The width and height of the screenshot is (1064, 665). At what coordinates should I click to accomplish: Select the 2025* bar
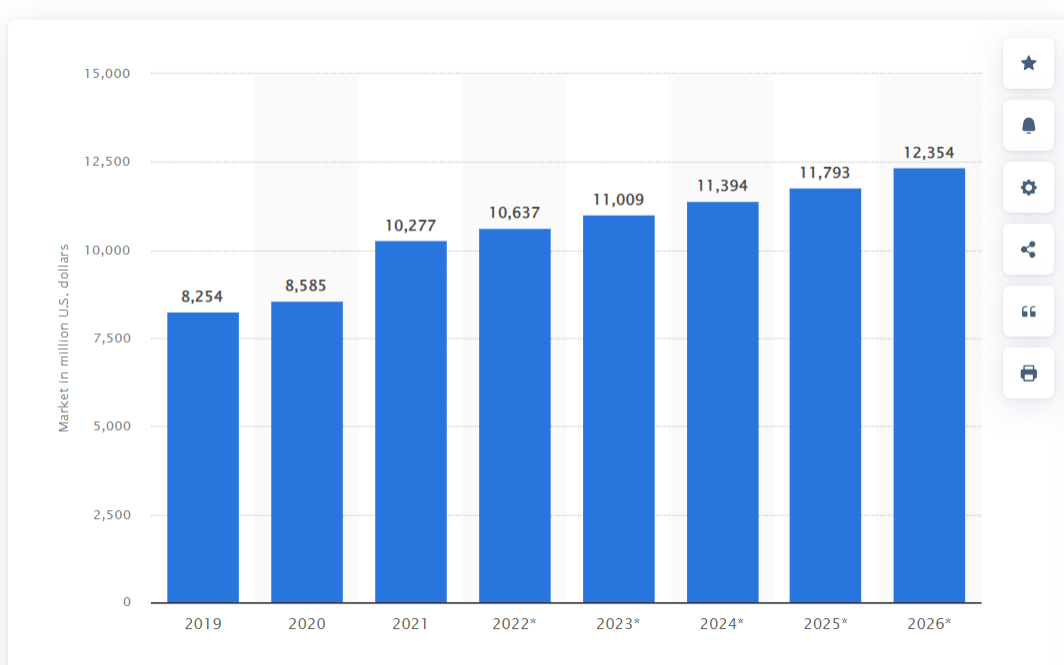[825, 395]
